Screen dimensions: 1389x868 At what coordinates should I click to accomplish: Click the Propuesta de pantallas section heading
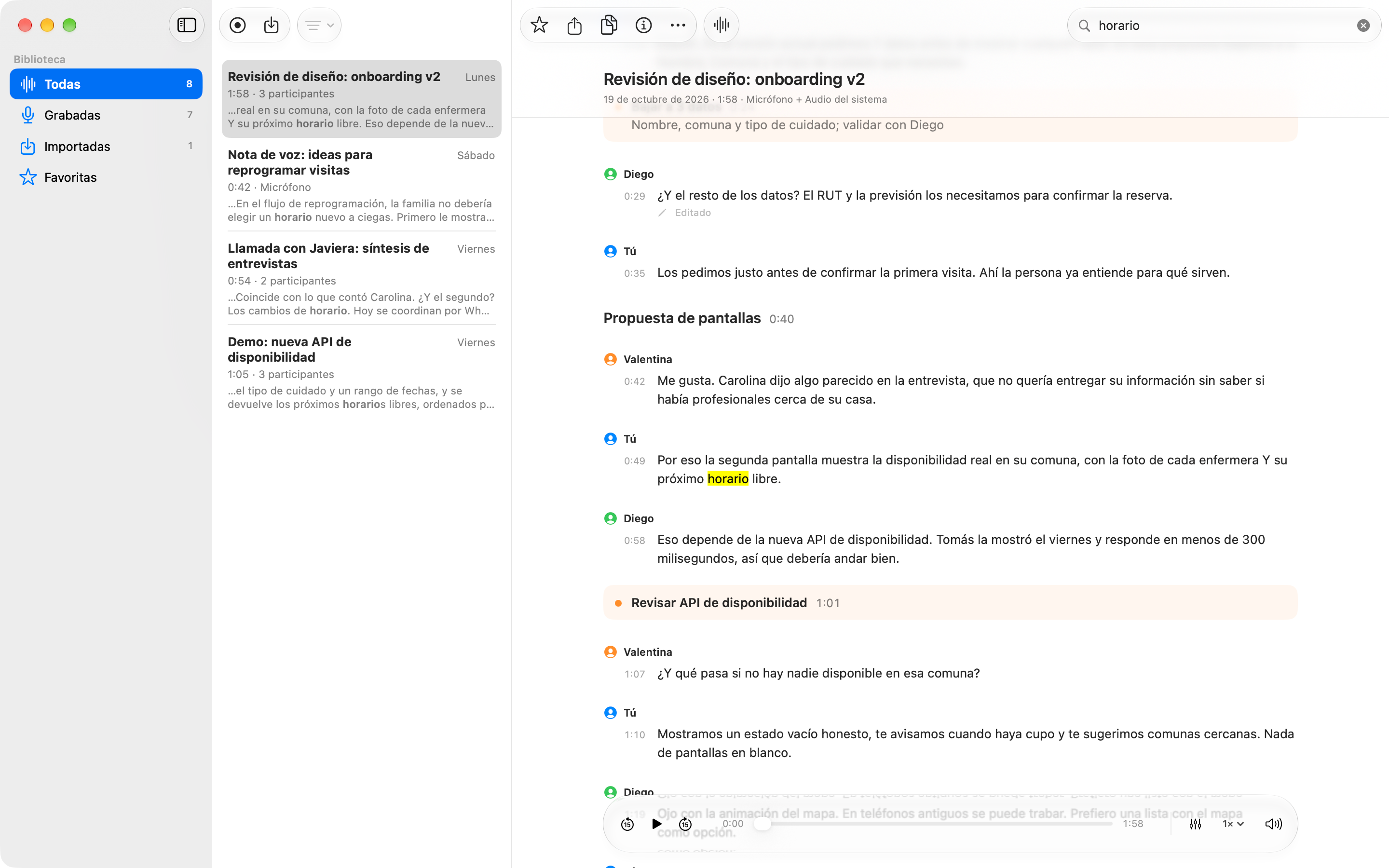[682, 318]
